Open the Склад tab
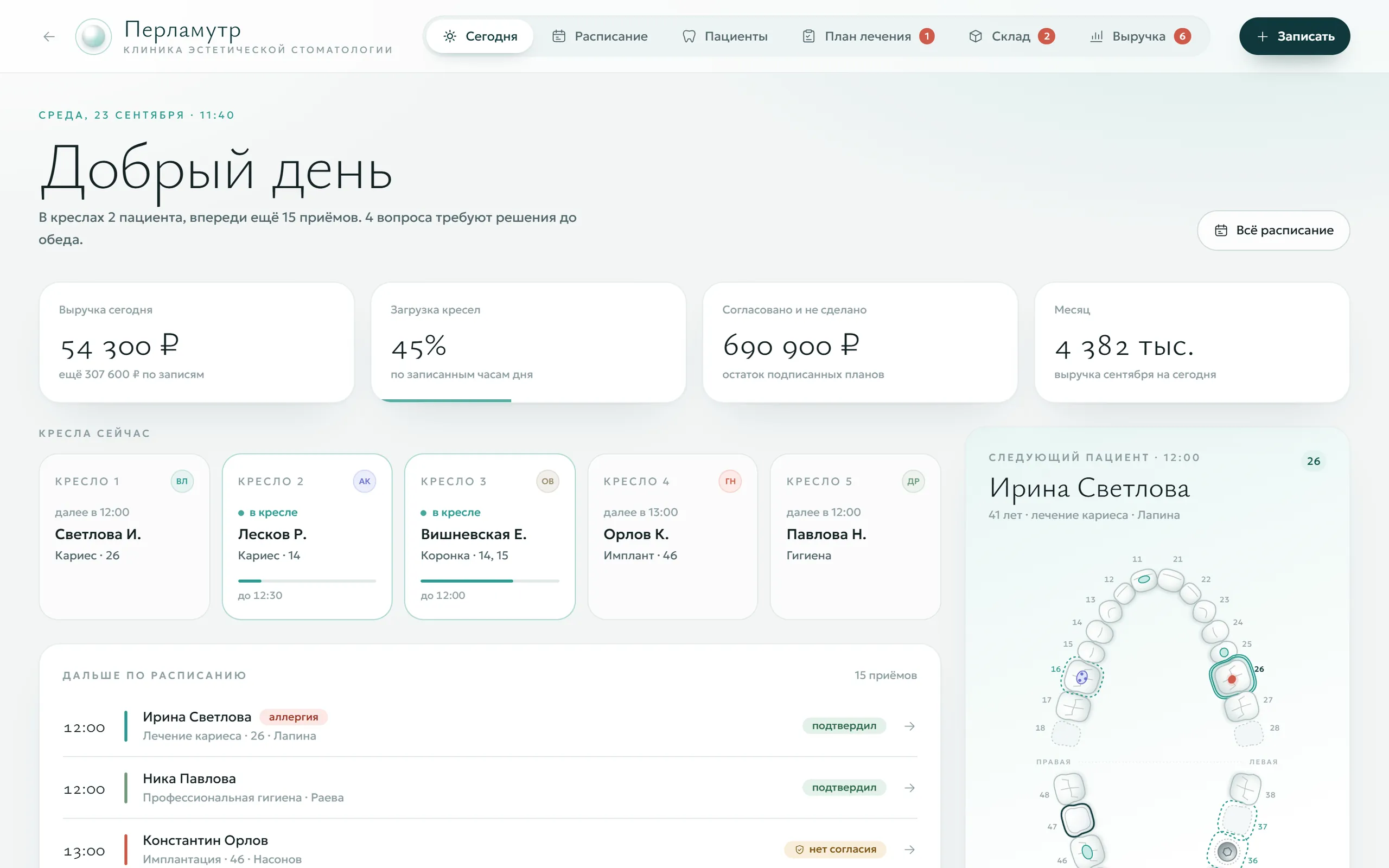Image resolution: width=1389 pixels, height=868 pixels. [1011, 36]
